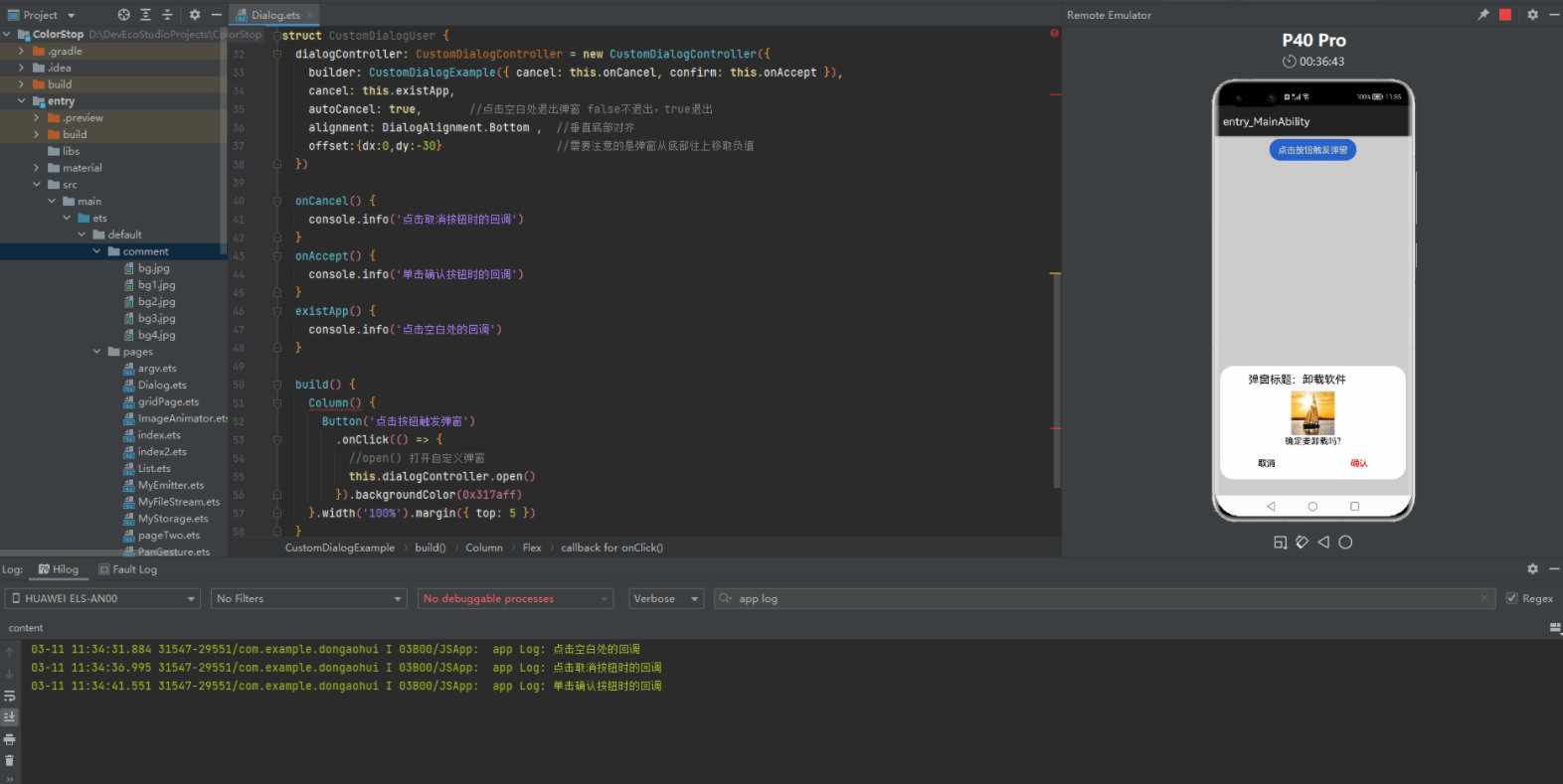
Task: Switch to the Hilog tab
Action: (58, 569)
